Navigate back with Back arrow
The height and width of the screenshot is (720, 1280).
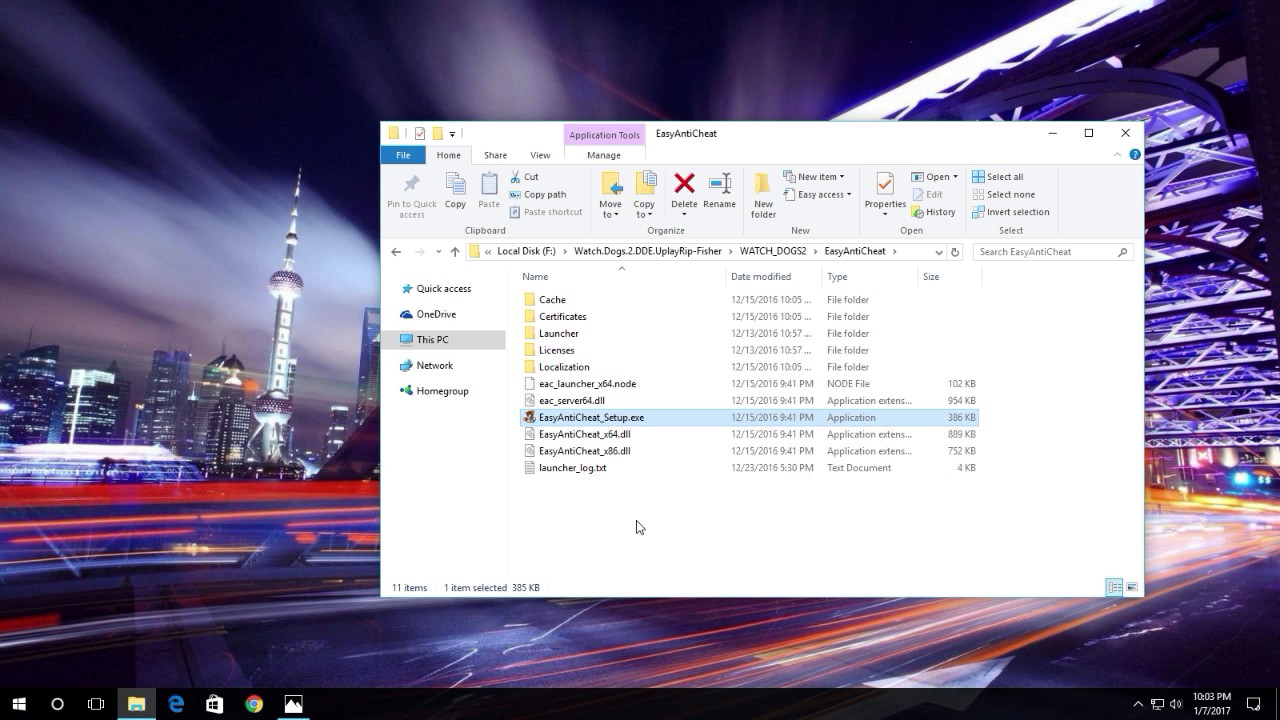(x=396, y=252)
